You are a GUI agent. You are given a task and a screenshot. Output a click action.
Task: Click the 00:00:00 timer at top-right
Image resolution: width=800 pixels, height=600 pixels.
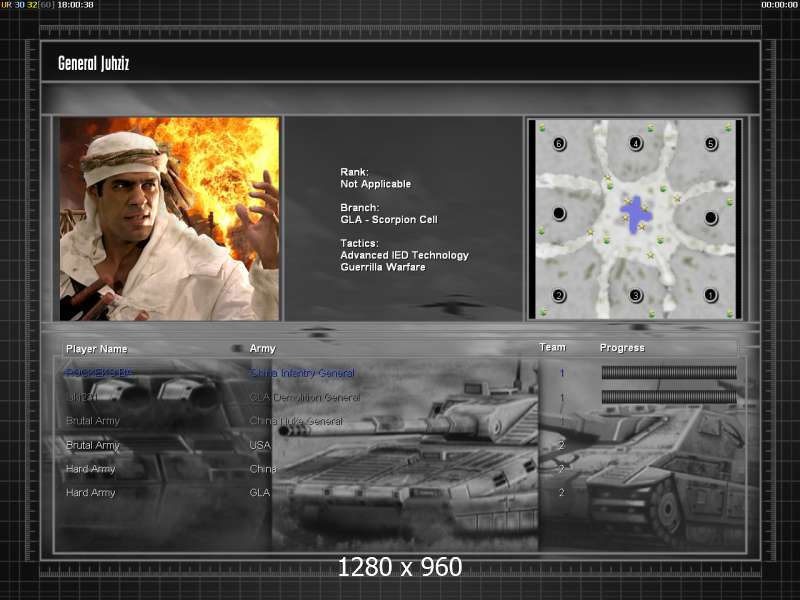pyautogui.click(x=779, y=5)
